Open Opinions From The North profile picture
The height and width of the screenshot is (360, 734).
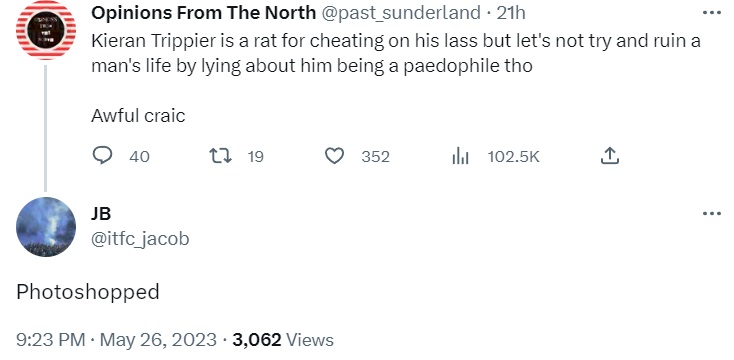click(46, 30)
